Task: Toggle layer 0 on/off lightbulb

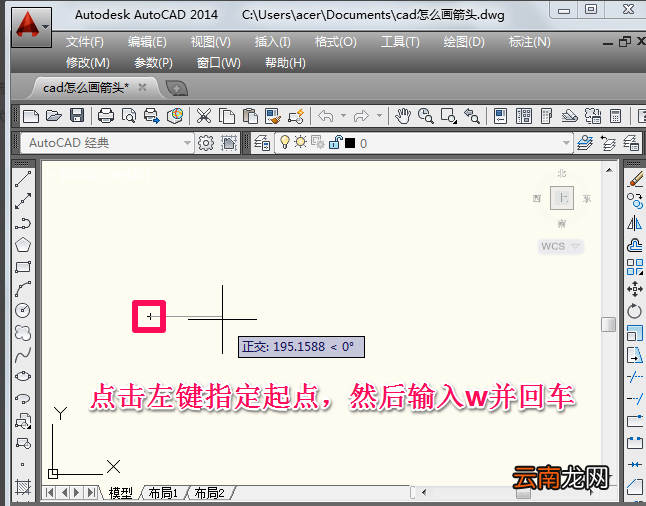Action: pos(284,142)
